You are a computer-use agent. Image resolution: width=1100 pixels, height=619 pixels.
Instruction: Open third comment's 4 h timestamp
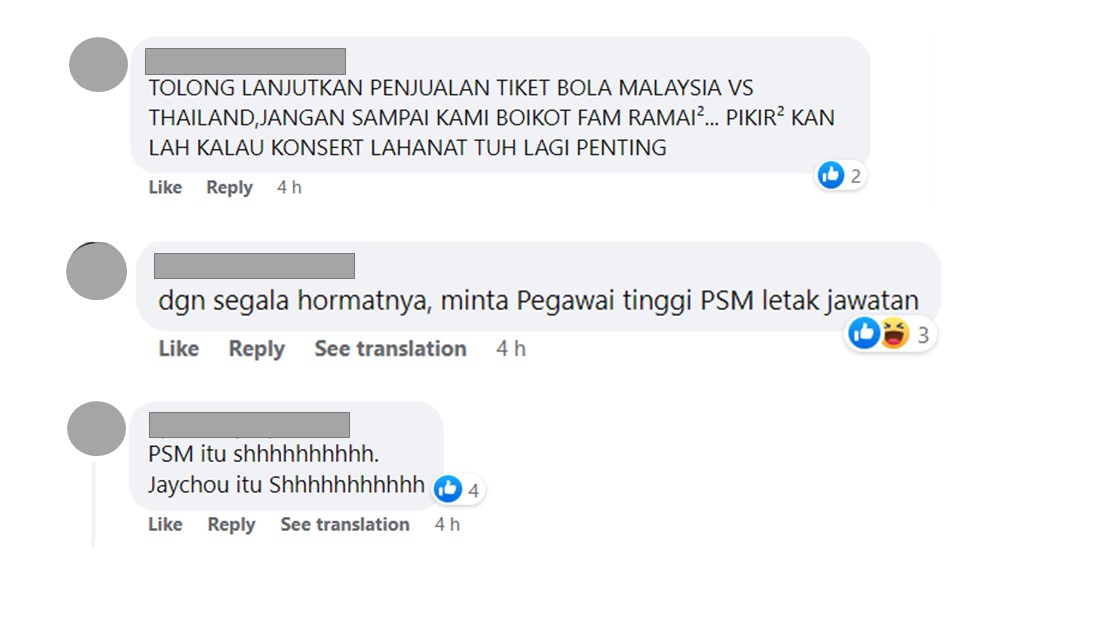click(x=447, y=524)
